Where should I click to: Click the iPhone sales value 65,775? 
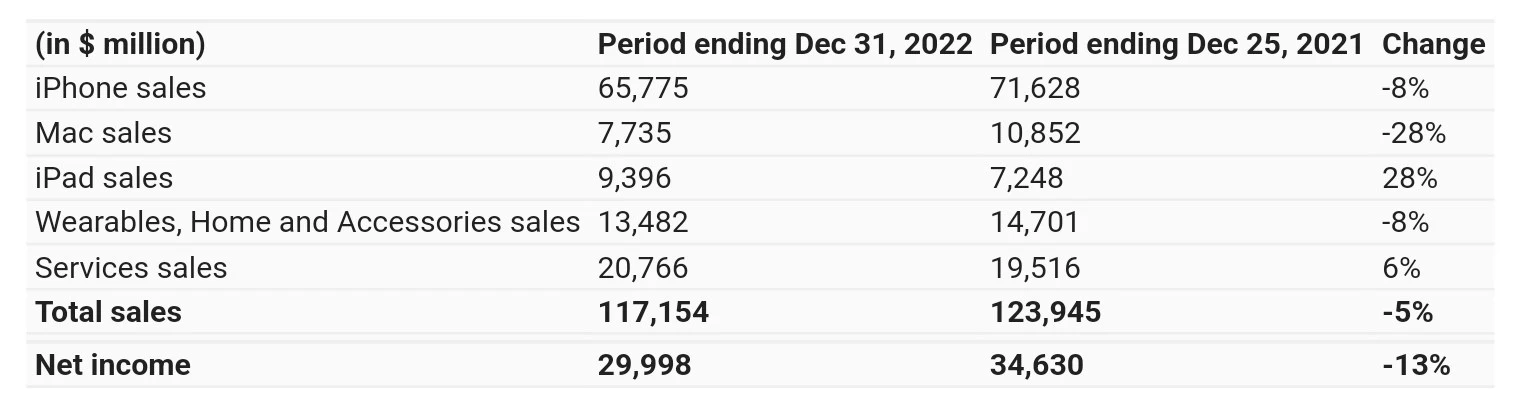click(x=643, y=88)
